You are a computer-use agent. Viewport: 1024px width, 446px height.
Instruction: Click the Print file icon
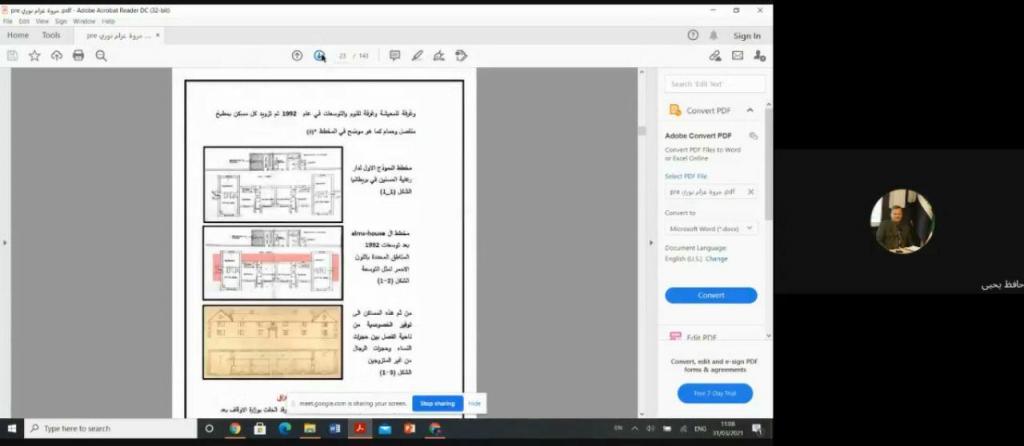[78, 56]
